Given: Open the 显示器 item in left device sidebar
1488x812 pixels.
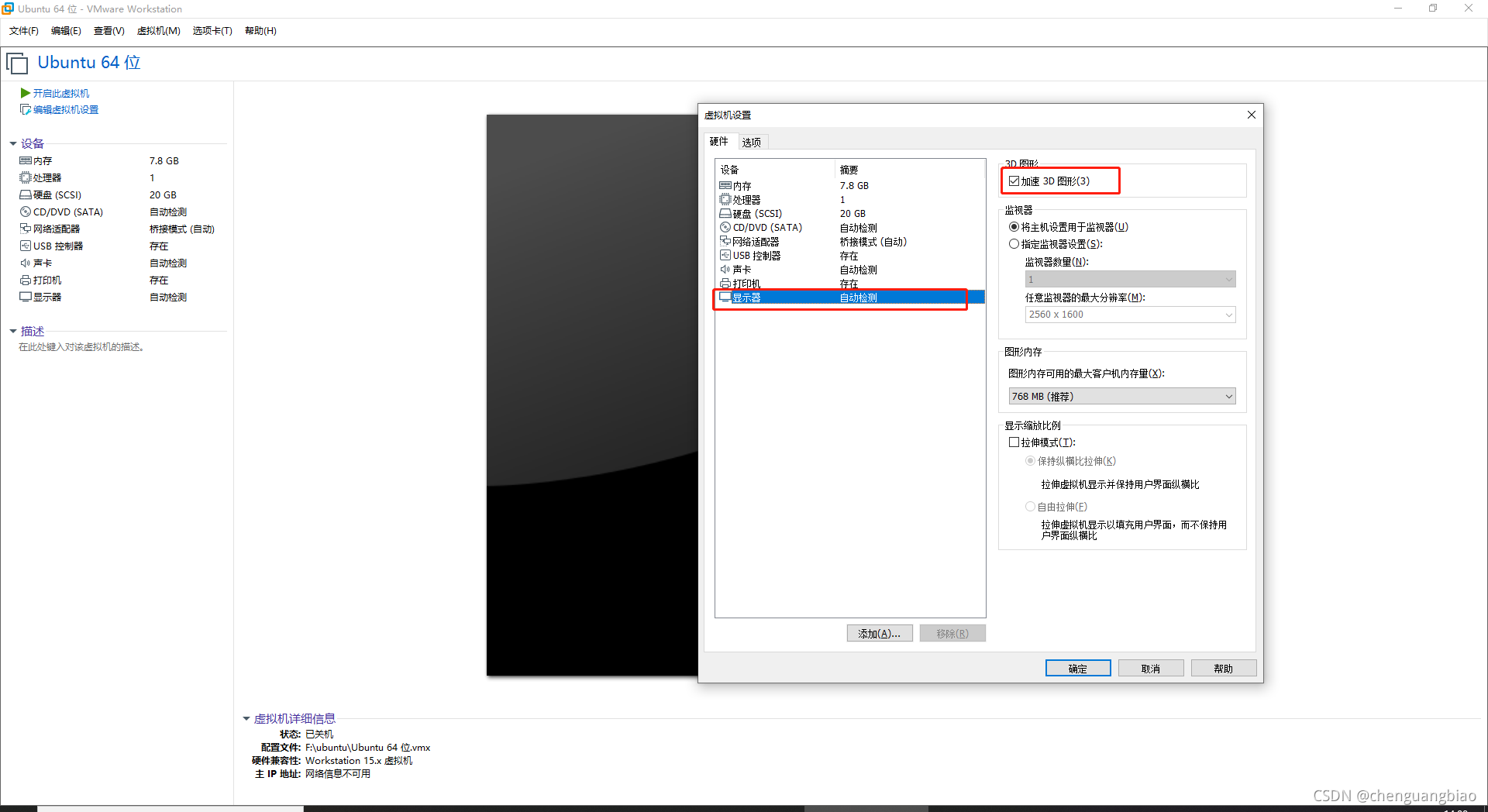Looking at the screenshot, I should (x=46, y=297).
